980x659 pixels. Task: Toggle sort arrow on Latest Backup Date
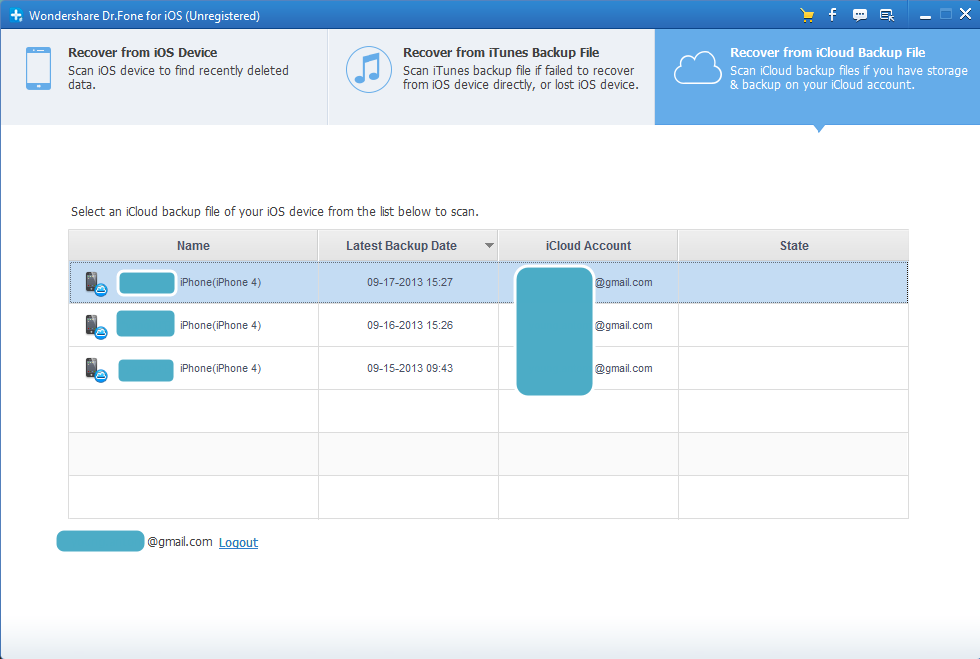(489, 246)
